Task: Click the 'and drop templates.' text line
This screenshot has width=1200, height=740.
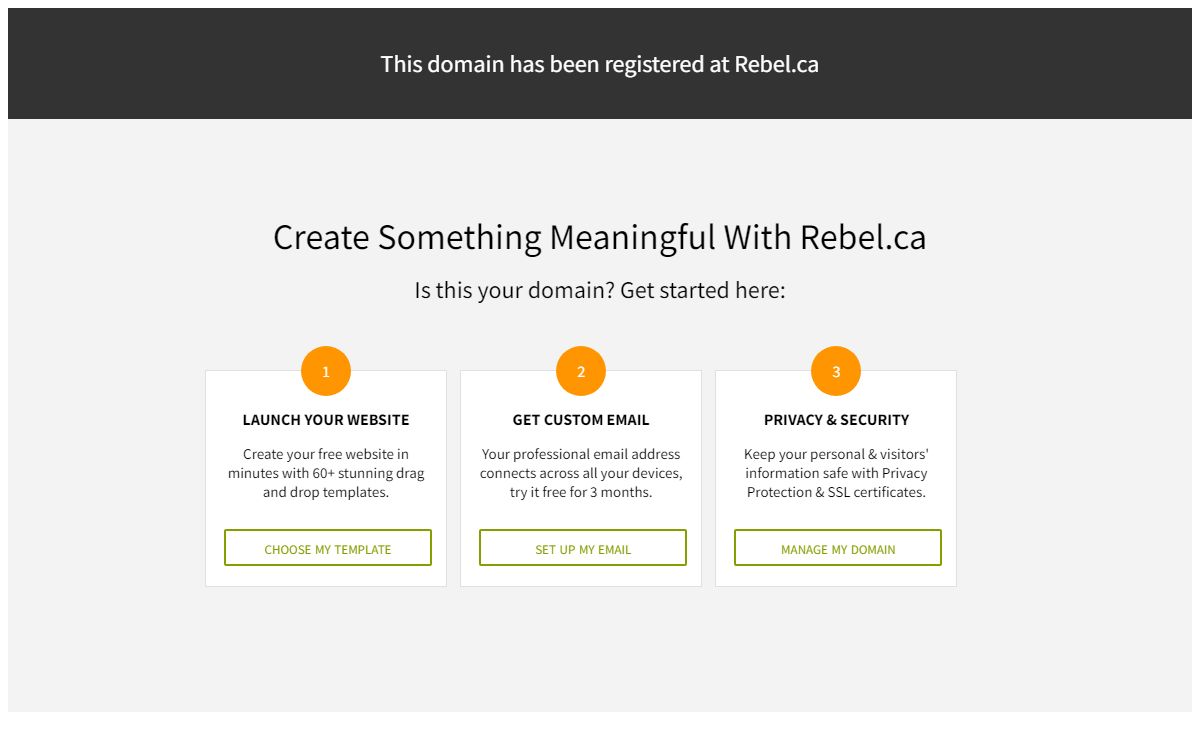Action: 326,492
